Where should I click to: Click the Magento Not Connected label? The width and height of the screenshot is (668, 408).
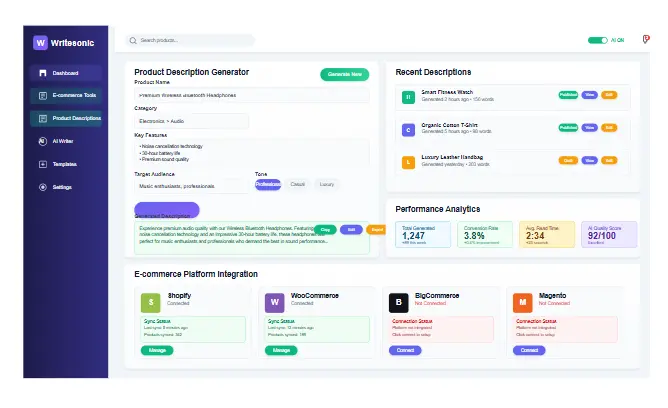554,304
